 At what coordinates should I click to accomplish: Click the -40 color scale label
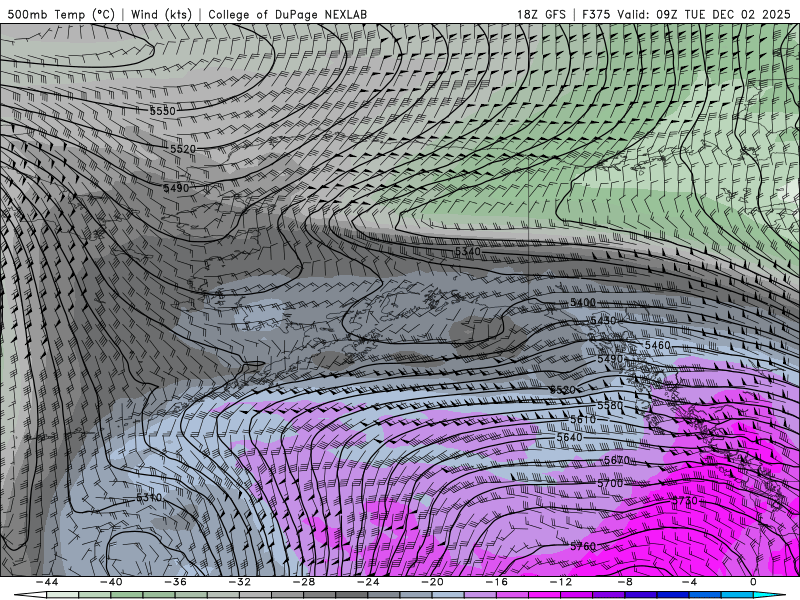[x=111, y=582]
